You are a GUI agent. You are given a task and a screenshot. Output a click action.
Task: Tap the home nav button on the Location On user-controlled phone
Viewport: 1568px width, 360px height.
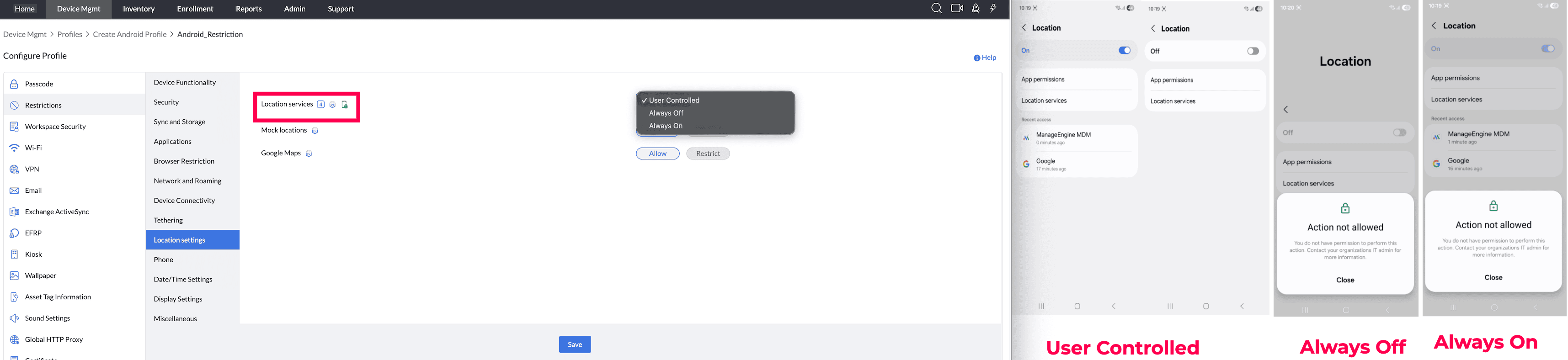1077,306
